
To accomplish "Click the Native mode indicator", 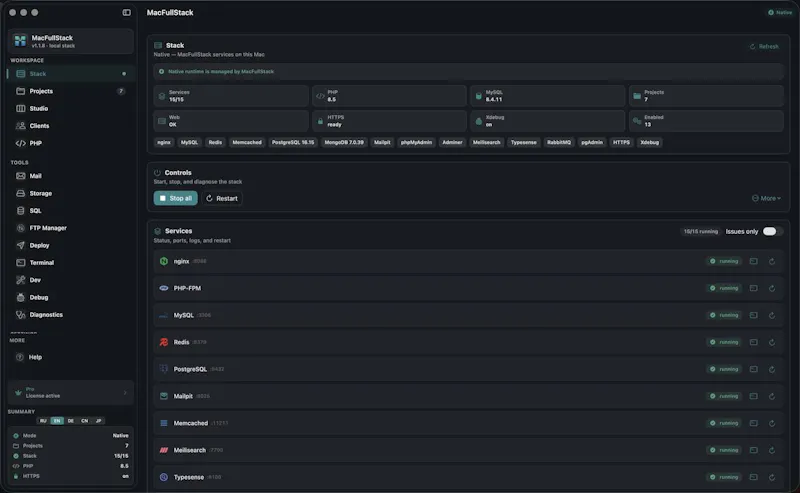I will coord(780,13).
